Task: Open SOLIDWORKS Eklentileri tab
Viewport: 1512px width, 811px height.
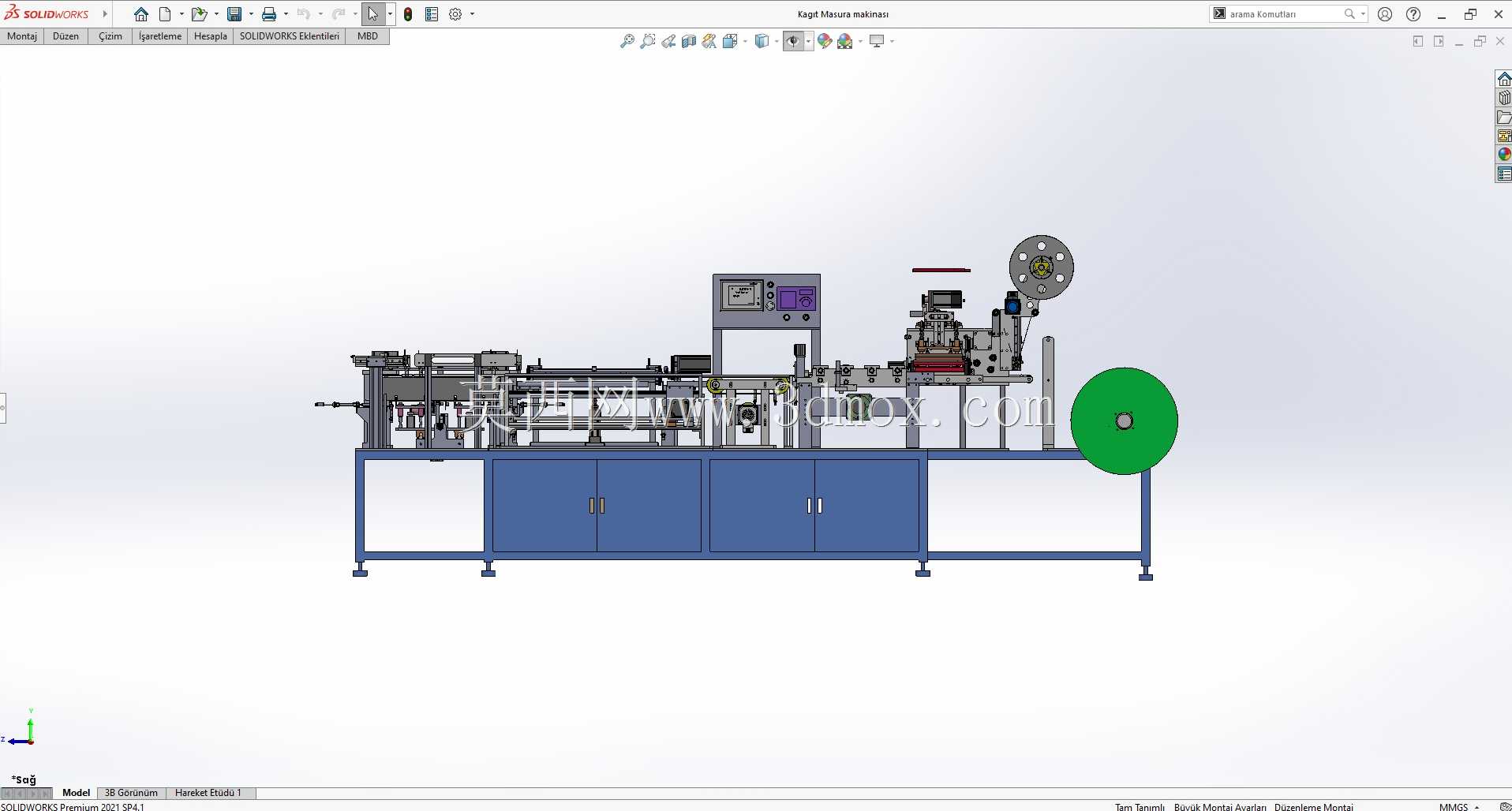Action: tap(290, 36)
